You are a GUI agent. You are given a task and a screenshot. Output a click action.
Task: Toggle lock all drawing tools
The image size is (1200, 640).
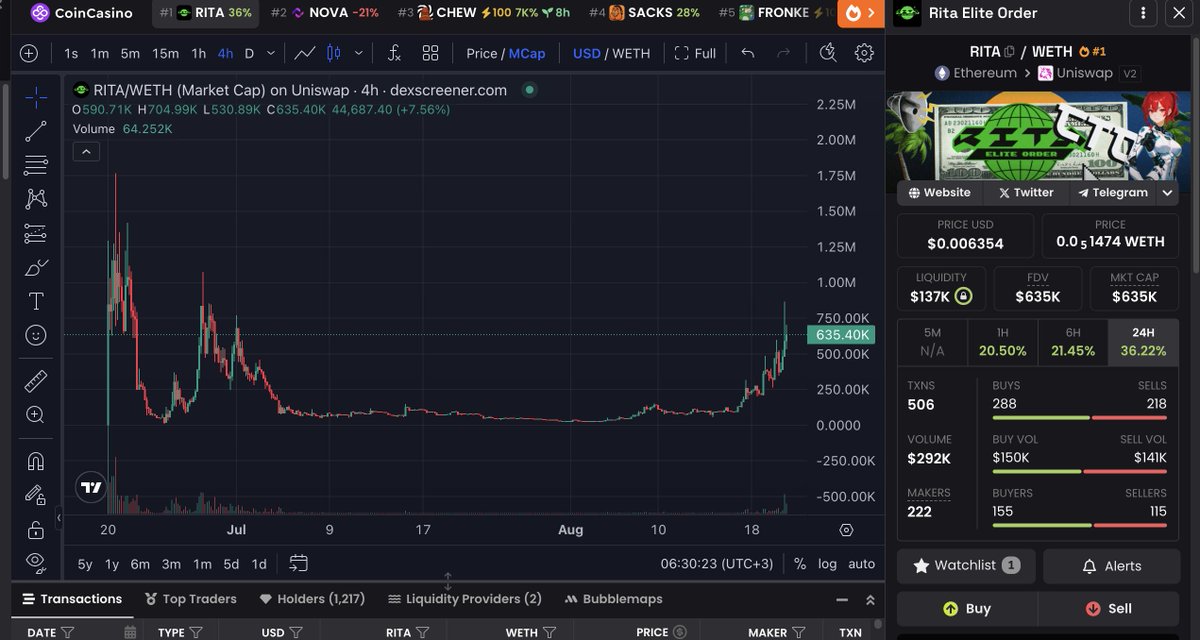tap(36, 529)
